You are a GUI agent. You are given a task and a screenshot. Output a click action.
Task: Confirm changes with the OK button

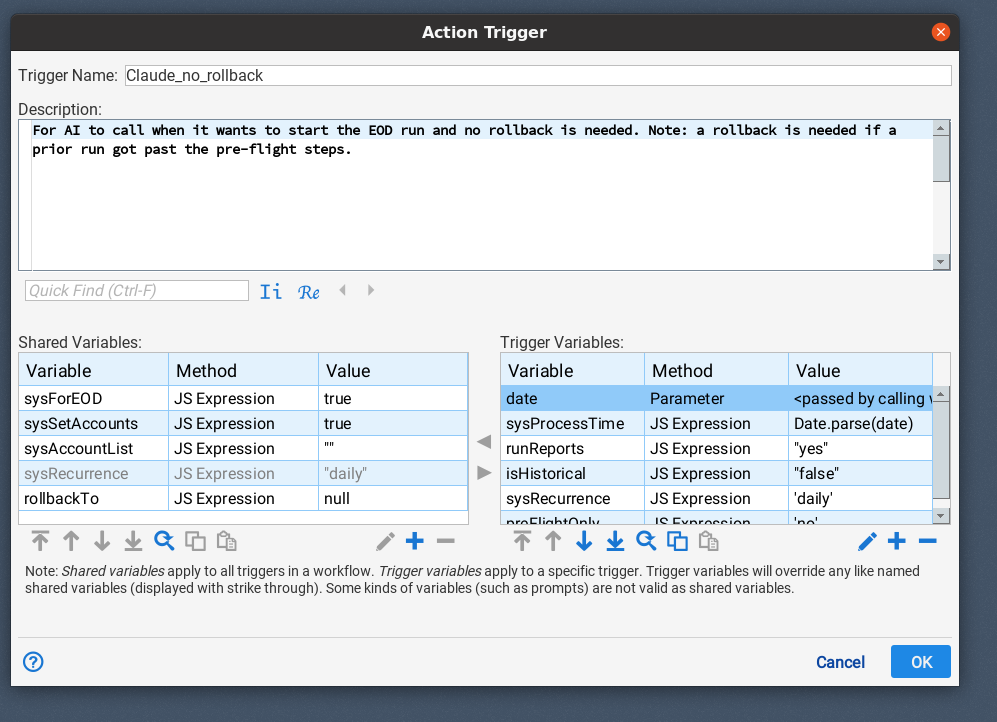point(920,661)
